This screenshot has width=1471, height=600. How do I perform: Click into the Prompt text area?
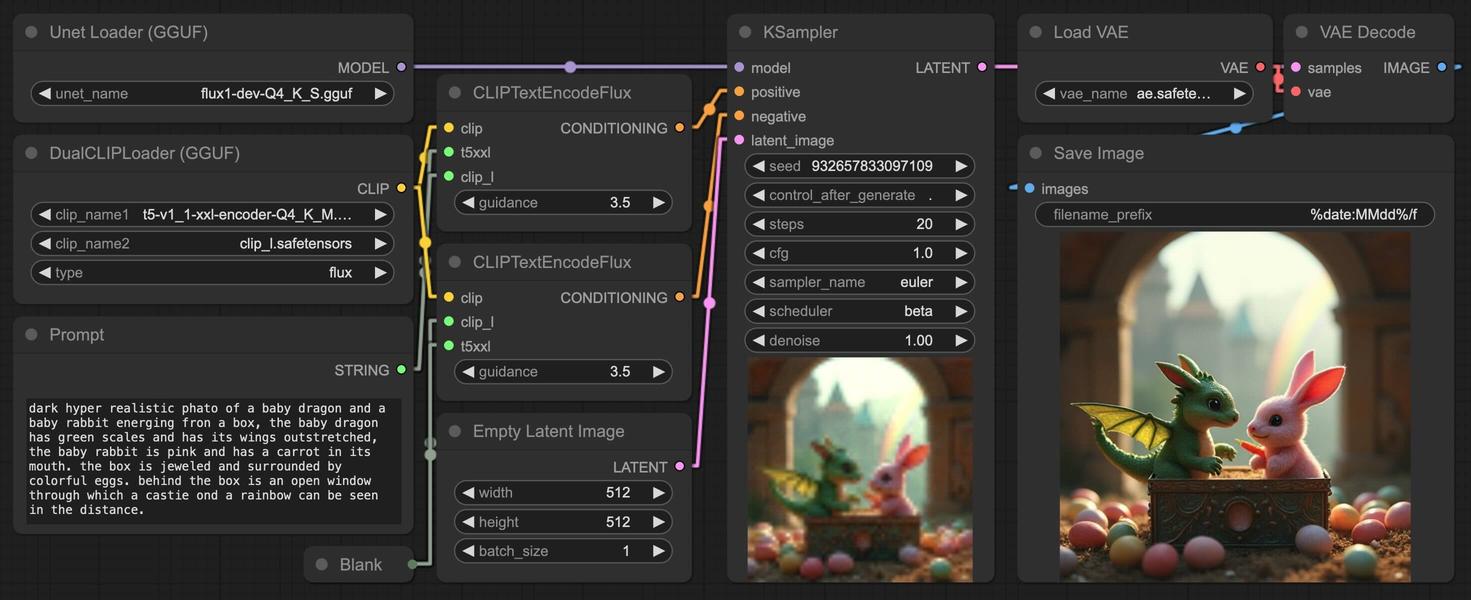point(213,461)
